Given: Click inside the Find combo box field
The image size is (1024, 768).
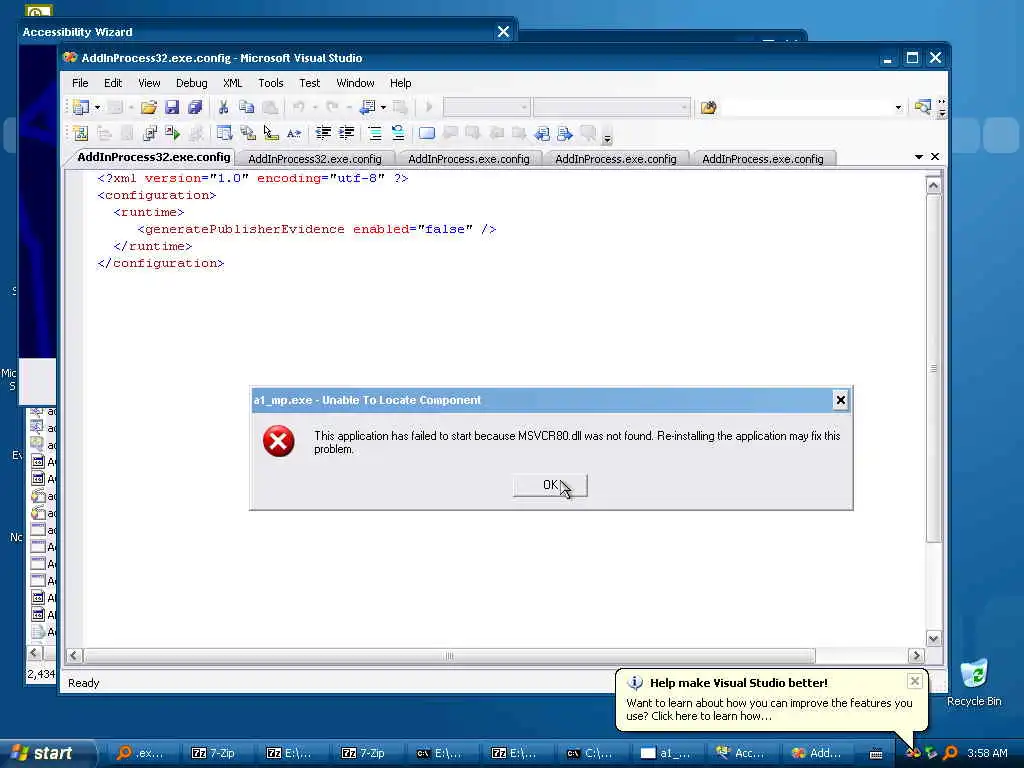Looking at the screenshot, I should (x=807, y=107).
